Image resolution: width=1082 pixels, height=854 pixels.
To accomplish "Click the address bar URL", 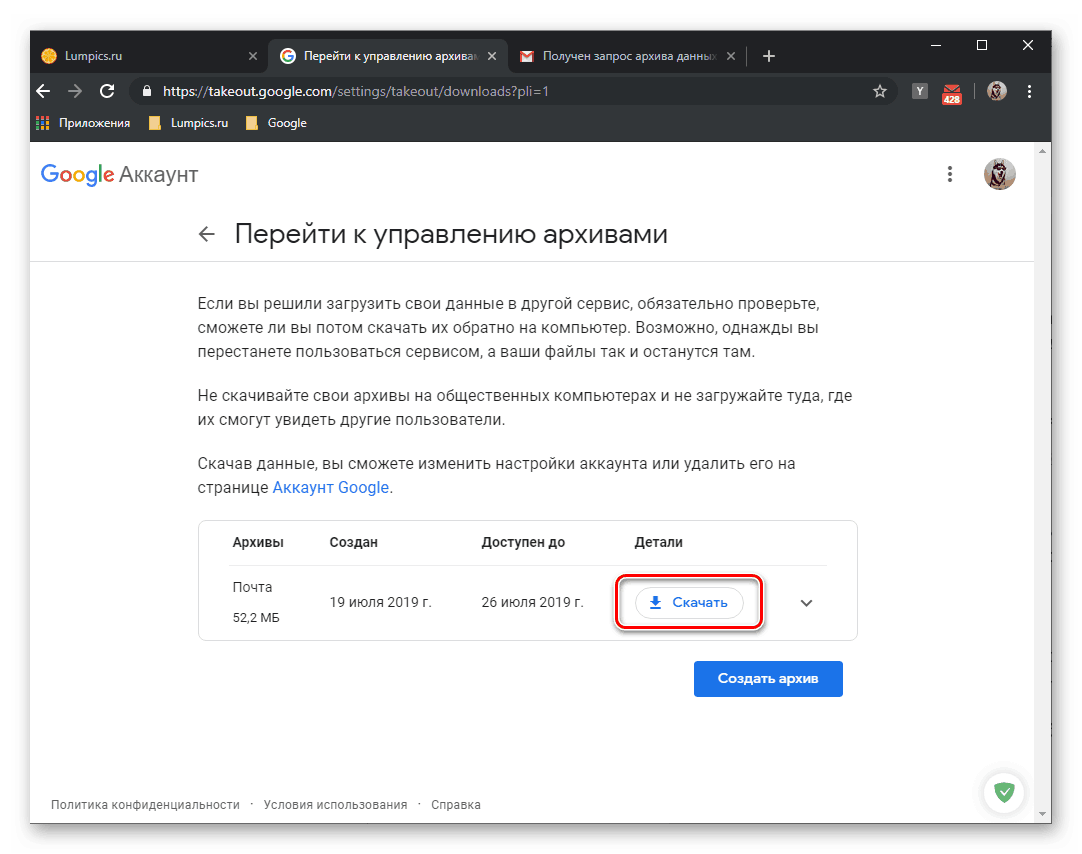I will 355,91.
